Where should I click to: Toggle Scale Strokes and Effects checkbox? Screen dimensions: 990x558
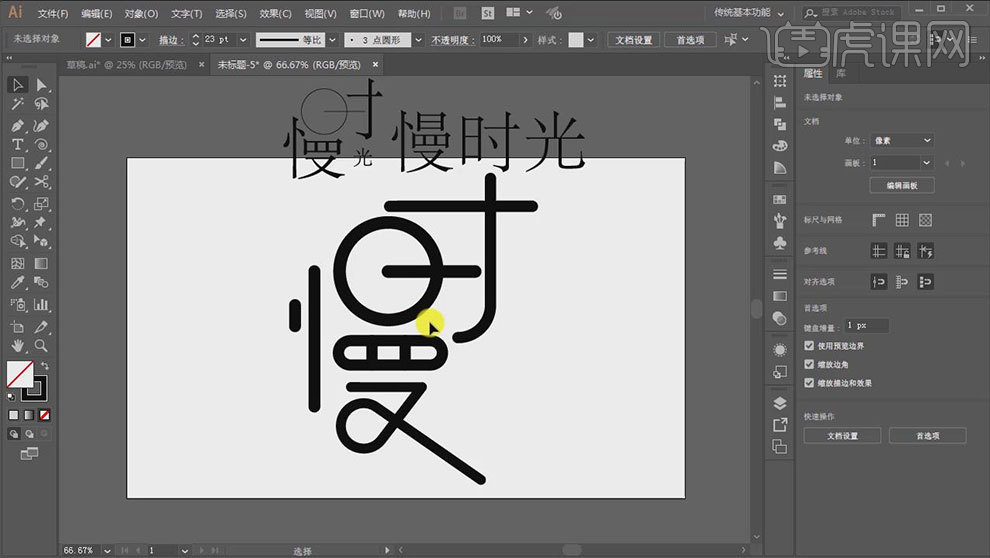pos(809,383)
